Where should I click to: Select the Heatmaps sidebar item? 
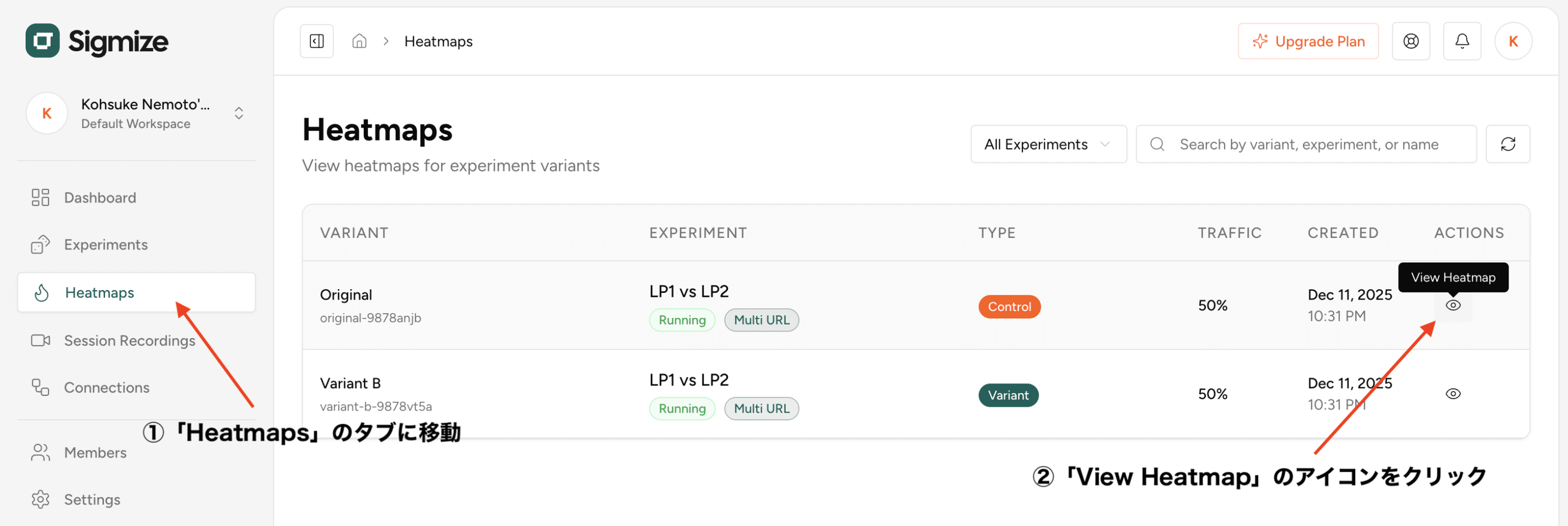(99, 293)
